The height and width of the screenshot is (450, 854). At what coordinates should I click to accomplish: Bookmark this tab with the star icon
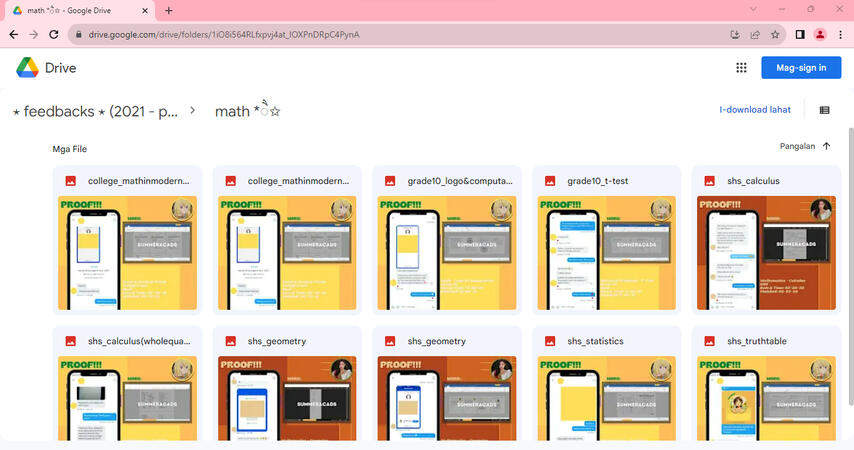[775, 34]
